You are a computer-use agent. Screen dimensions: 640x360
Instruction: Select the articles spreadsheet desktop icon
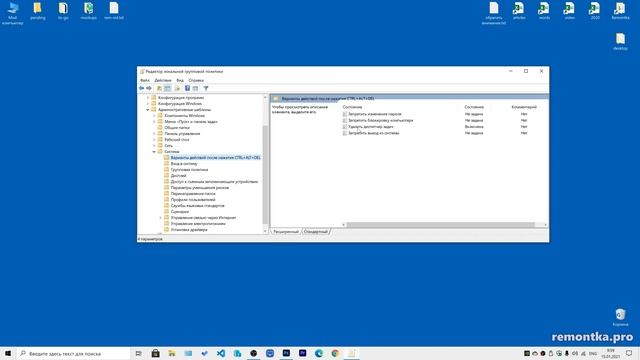pos(519,11)
